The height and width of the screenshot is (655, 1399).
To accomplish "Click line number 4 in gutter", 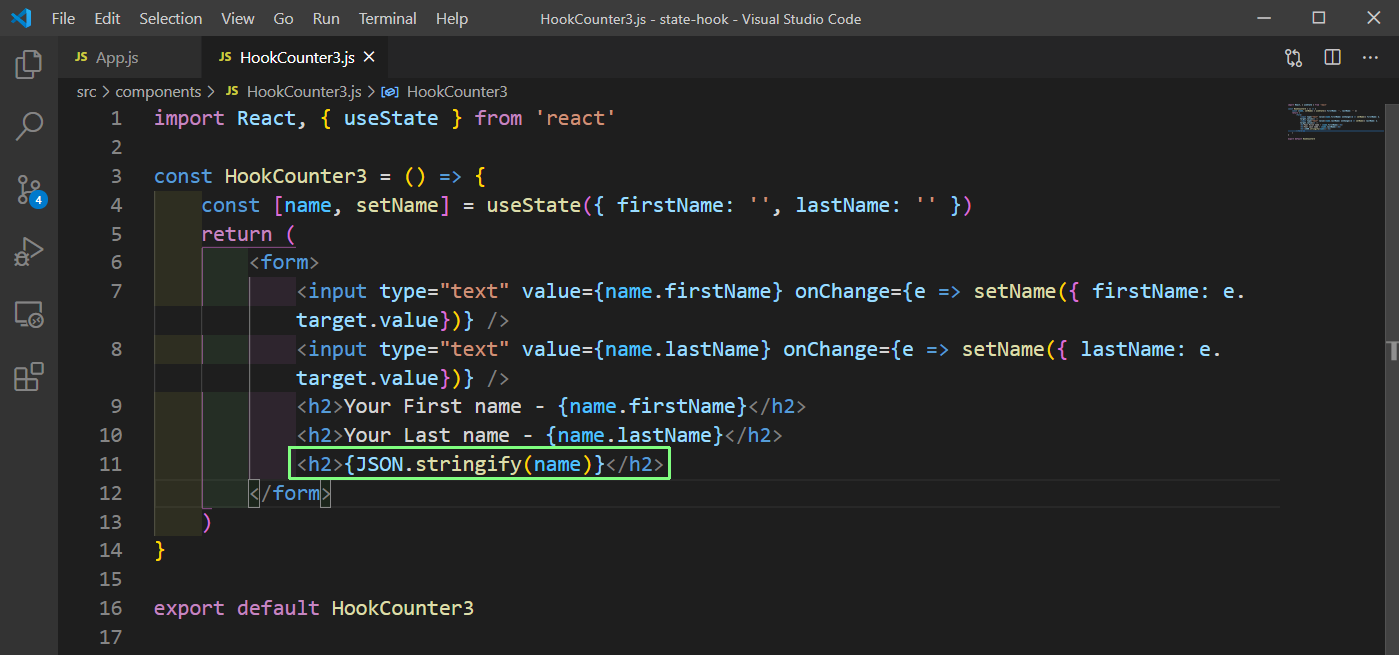I will 116,205.
